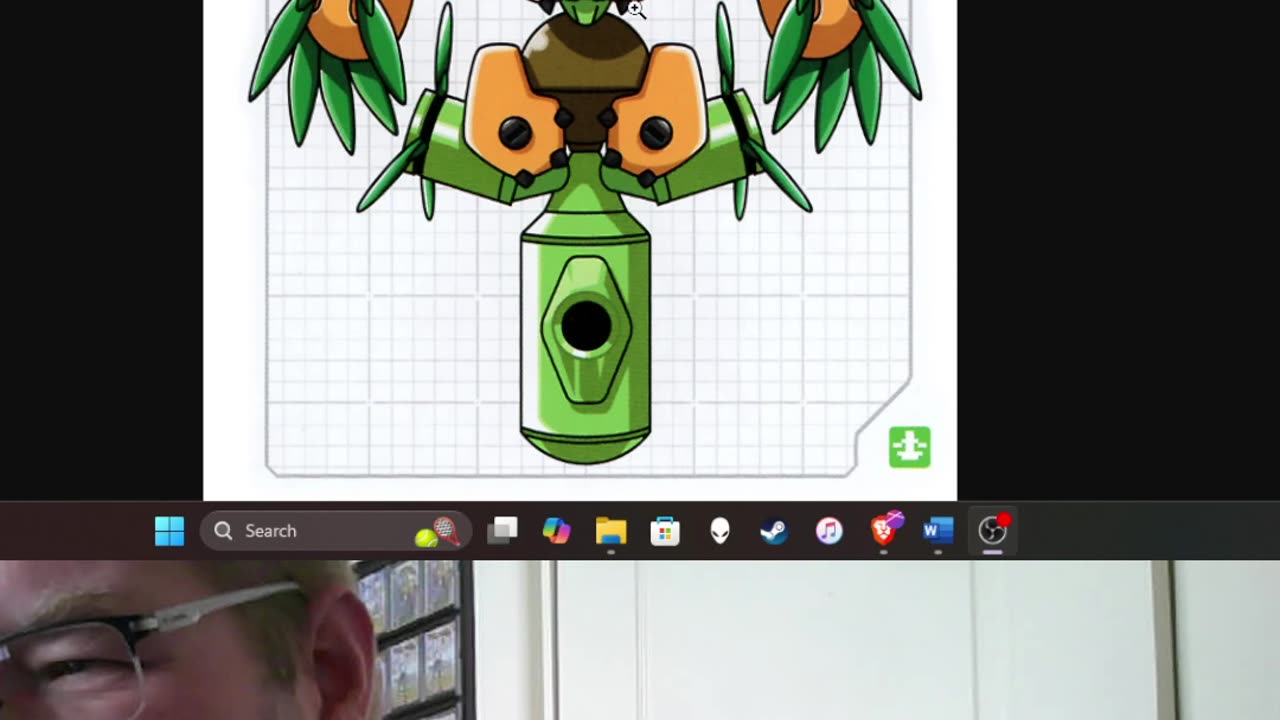
Task: Open Microsoft Store from the taskbar
Action: pos(665,531)
